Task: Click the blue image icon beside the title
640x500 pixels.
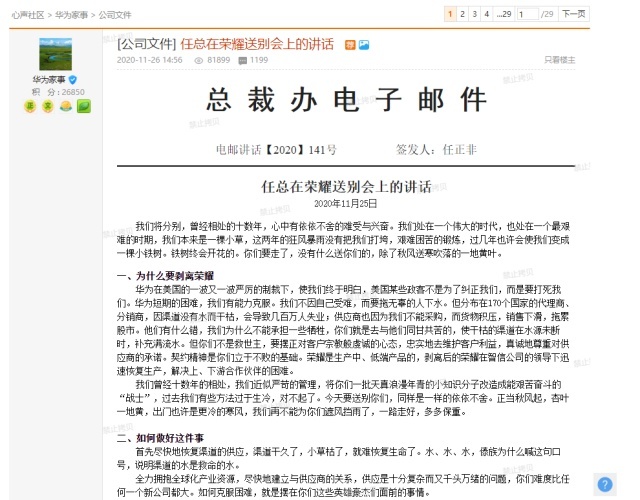Action: [x=364, y=45]
